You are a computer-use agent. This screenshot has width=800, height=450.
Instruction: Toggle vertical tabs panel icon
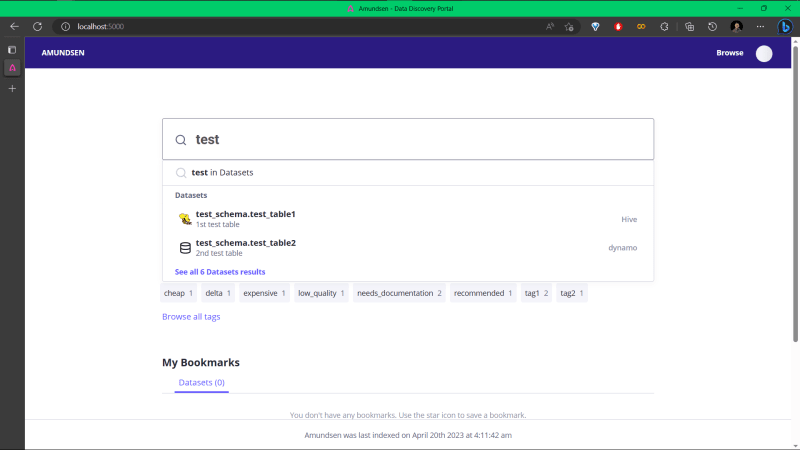pyautogui.click(x=12, y=50)
